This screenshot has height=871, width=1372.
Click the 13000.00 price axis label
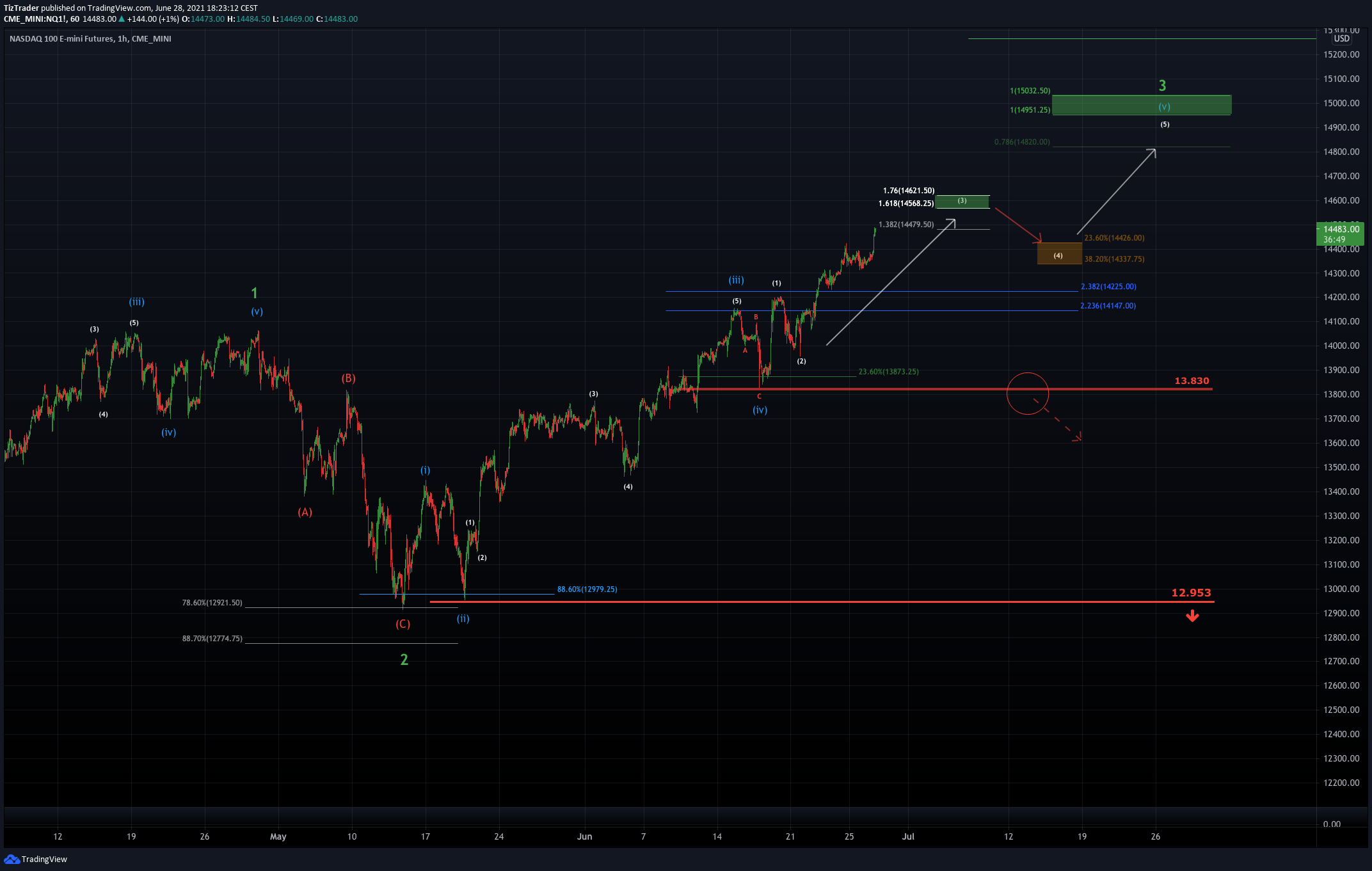(x=1341, y=589)
